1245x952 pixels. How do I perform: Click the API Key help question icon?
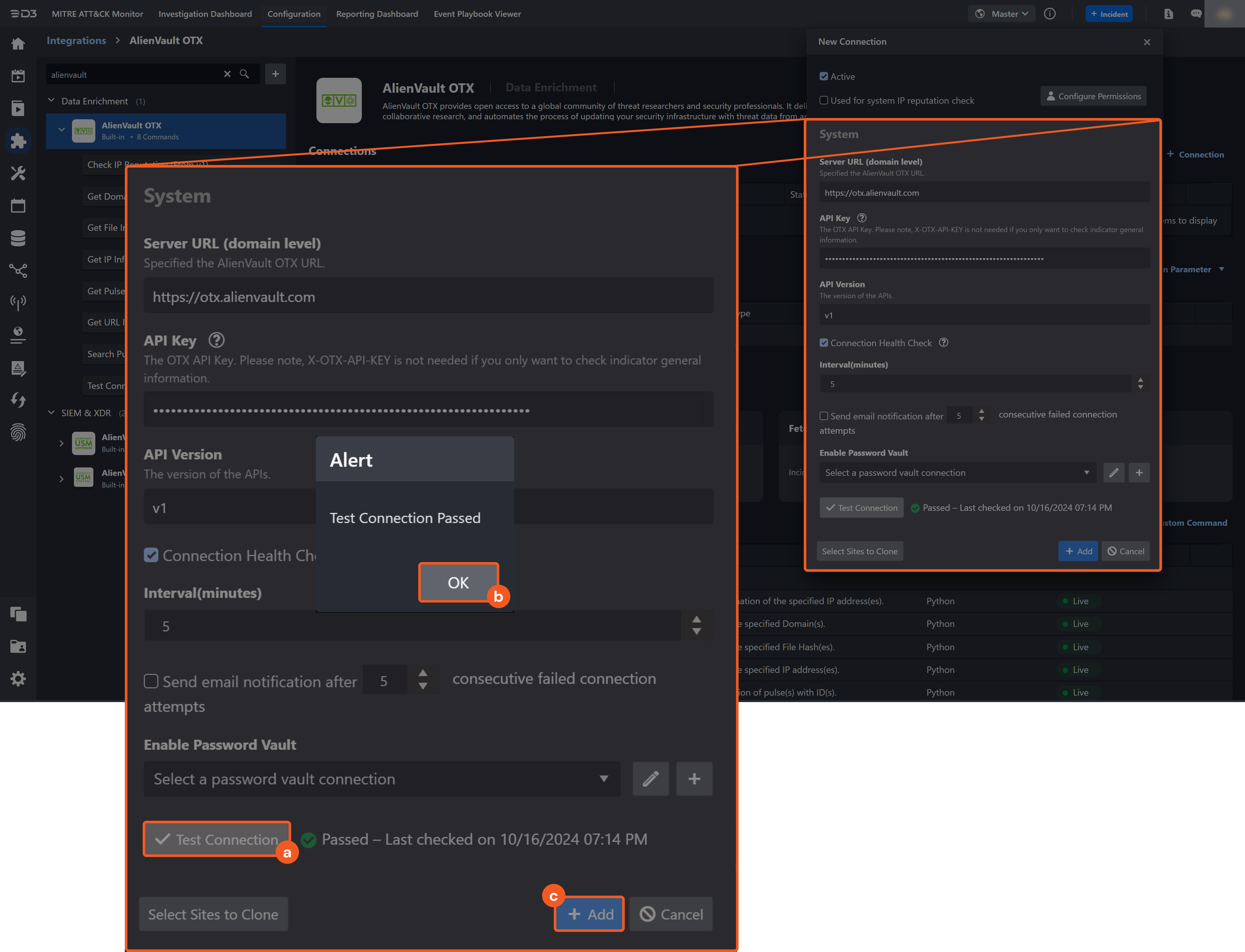[x=861, y=217]
